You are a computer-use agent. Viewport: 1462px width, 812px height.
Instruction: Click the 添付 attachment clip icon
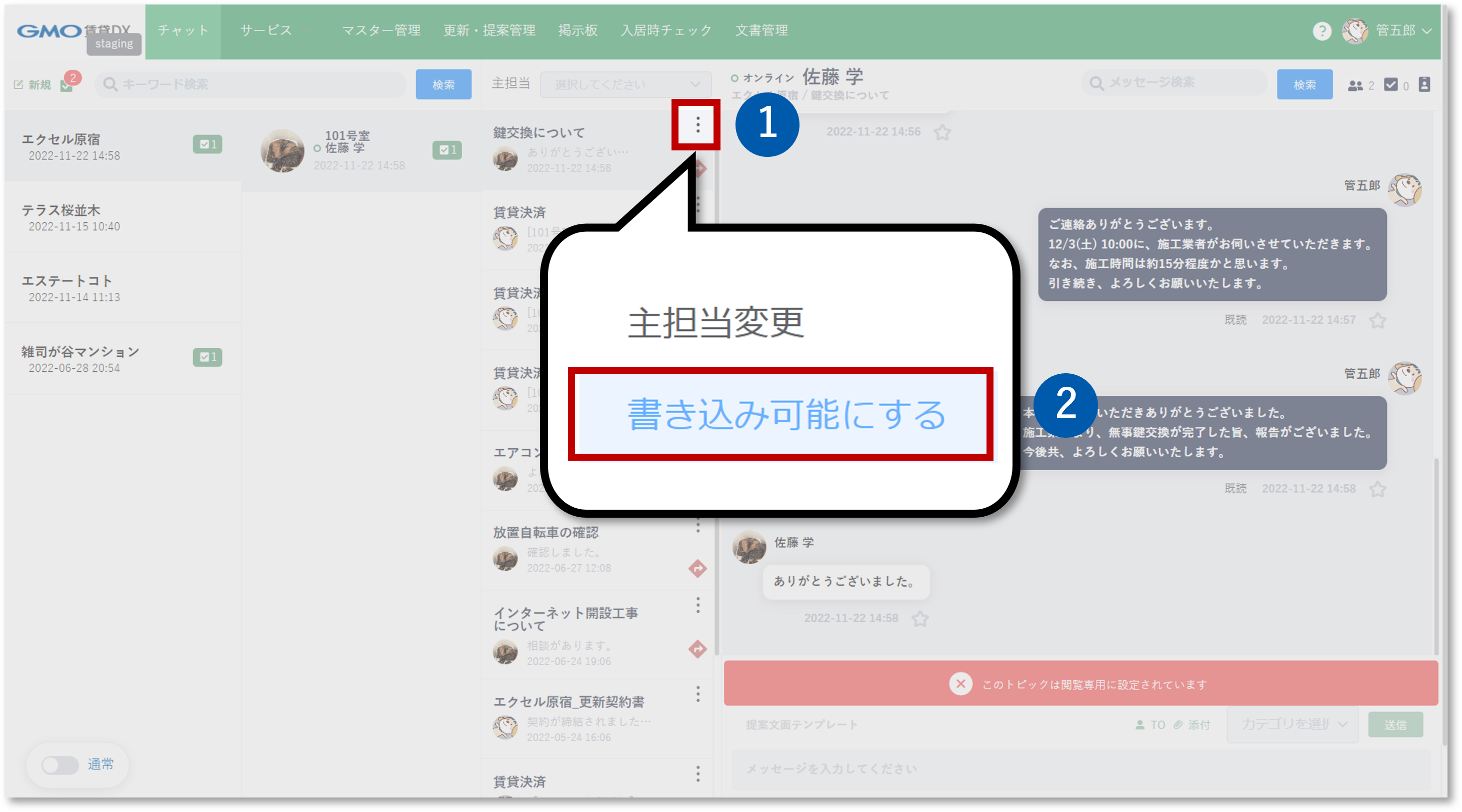tap(1178, 724)
